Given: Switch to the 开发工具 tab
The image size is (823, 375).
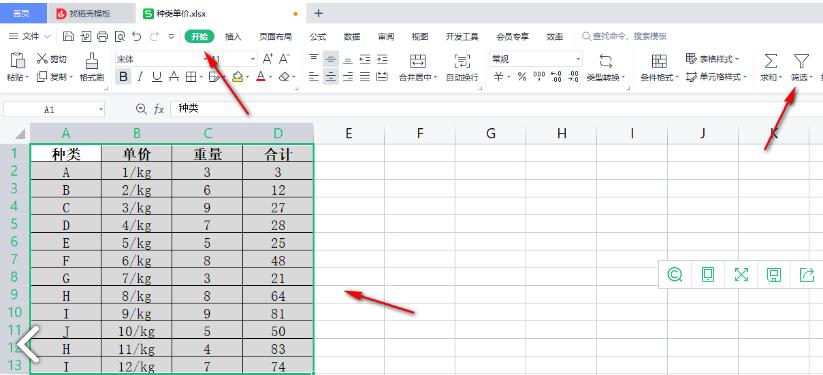Looking at the screenshot, I should (462, 36).
